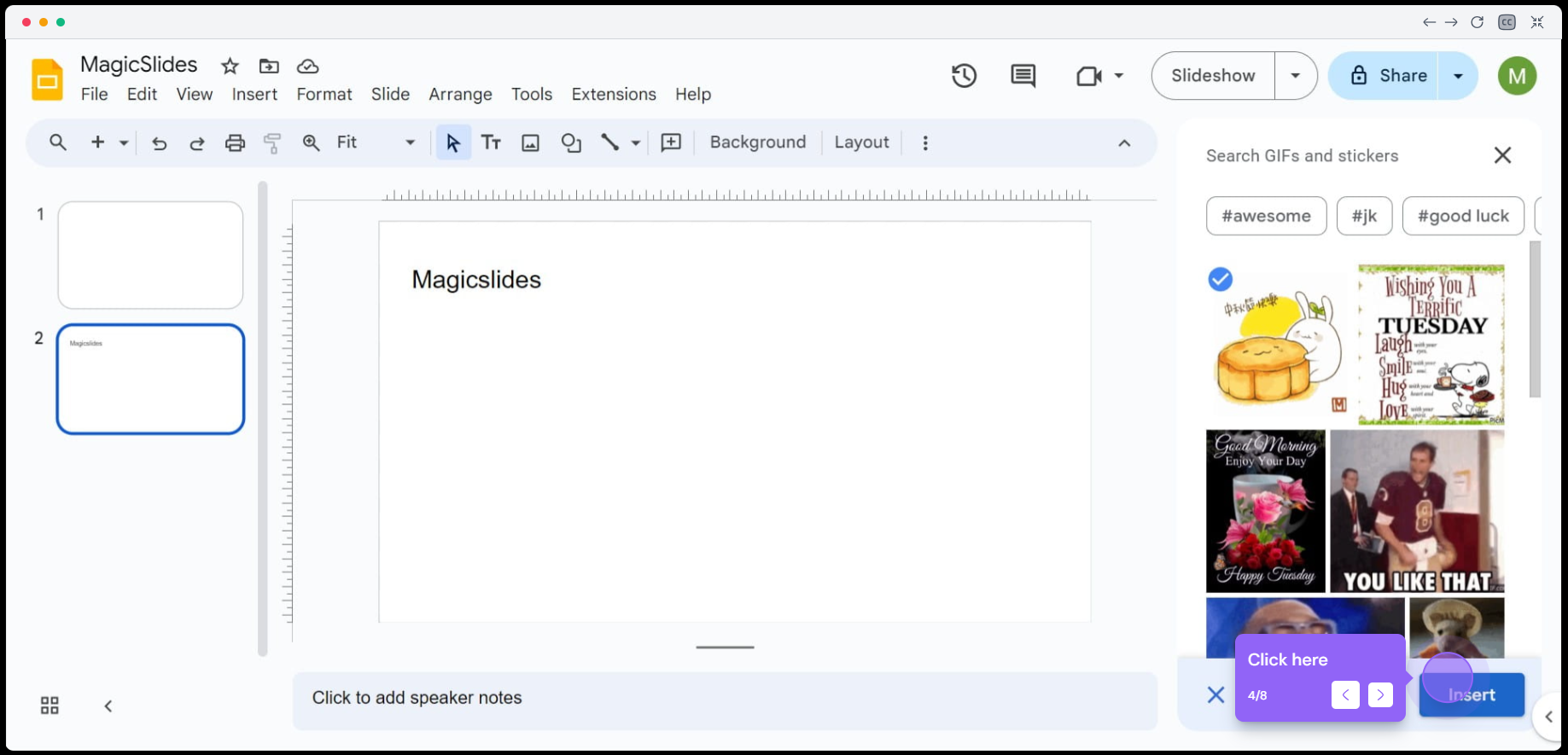The height and width of the screenshot is (755, 1568).
Task: Star the MagicSlides presentation
Action: tap(230, 66)
